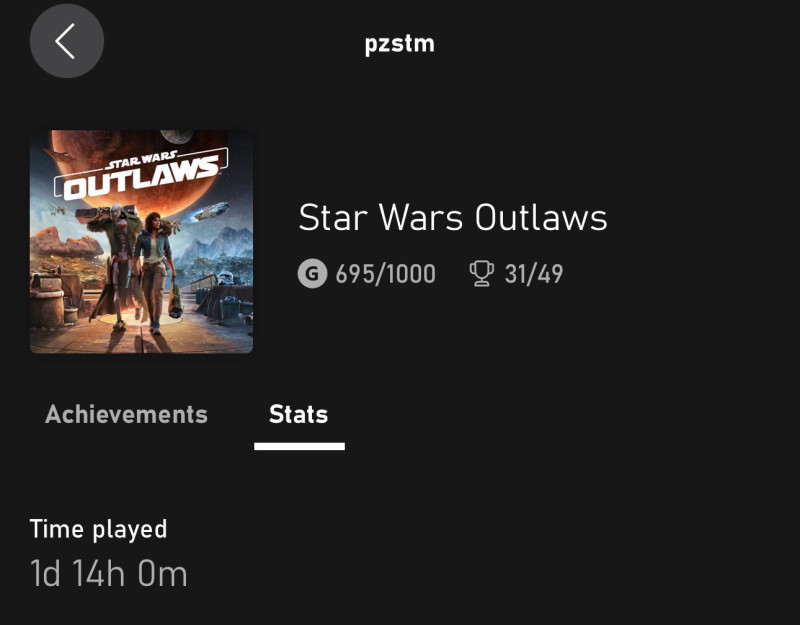Click the 1d 14h 0m playtime value
Viewport: 800px width, 625px height.
pyautogui.click(x=108, y=574)
